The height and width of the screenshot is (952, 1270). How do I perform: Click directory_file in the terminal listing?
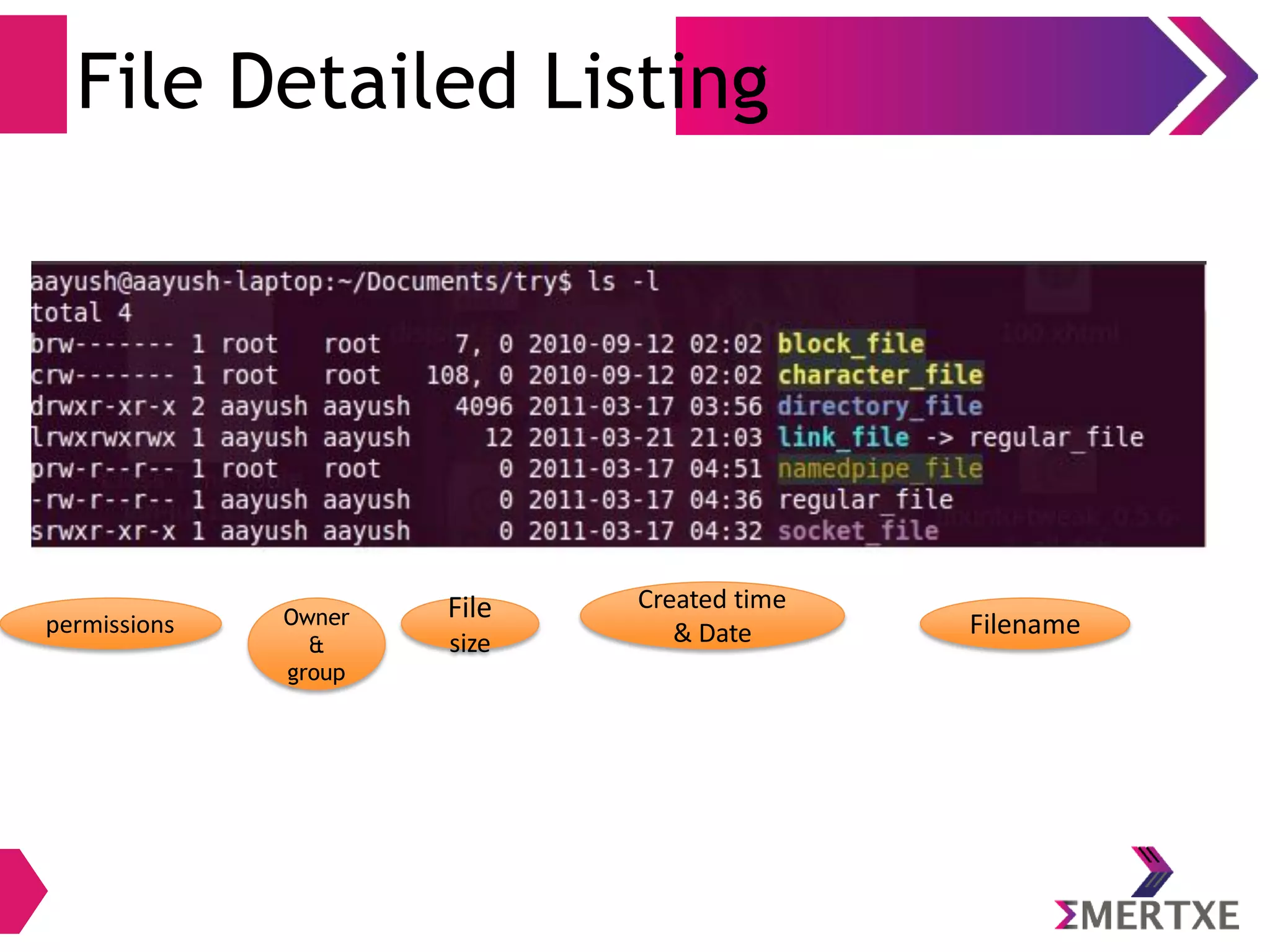click(x=881, y=407)
